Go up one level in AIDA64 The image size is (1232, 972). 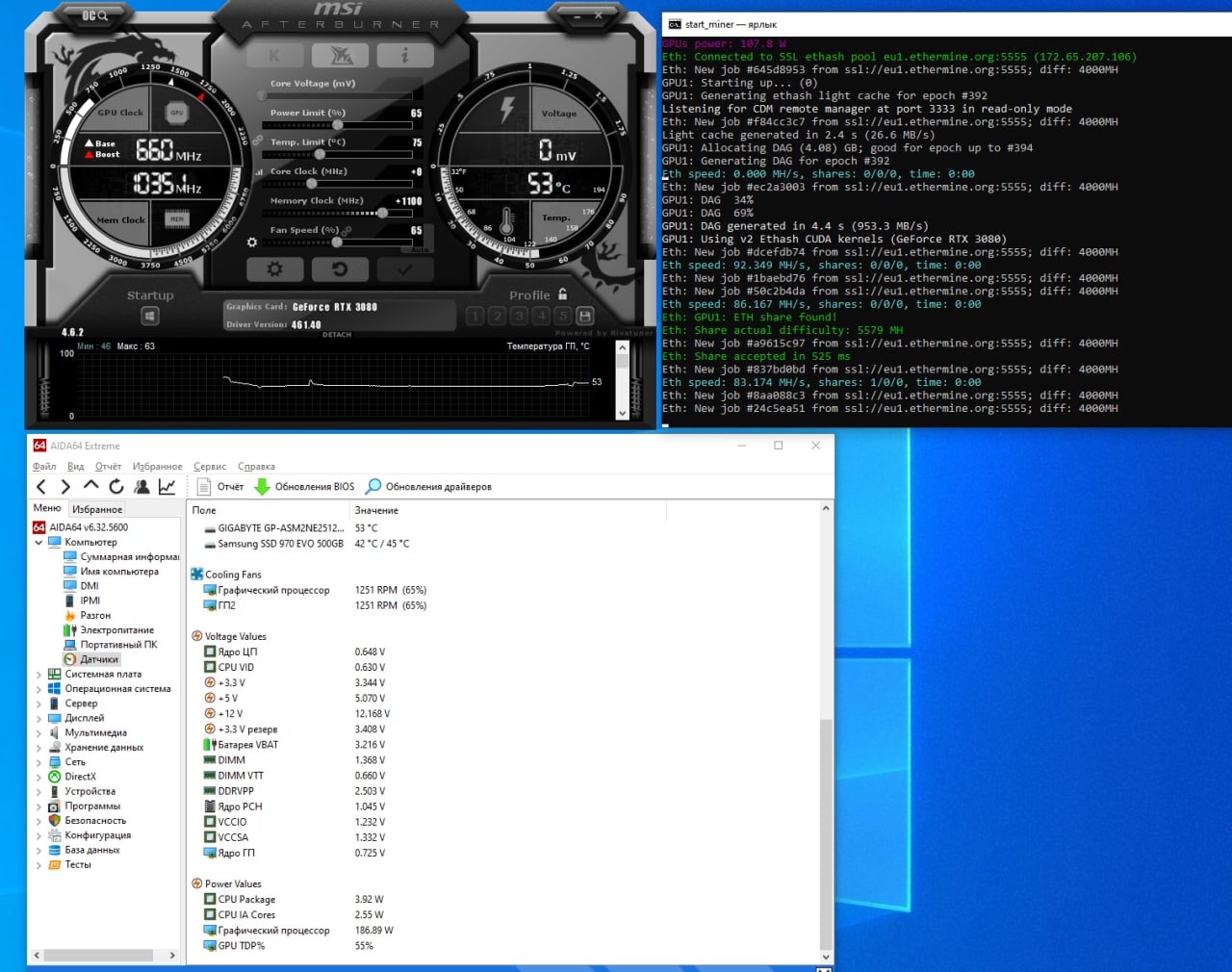90,486
